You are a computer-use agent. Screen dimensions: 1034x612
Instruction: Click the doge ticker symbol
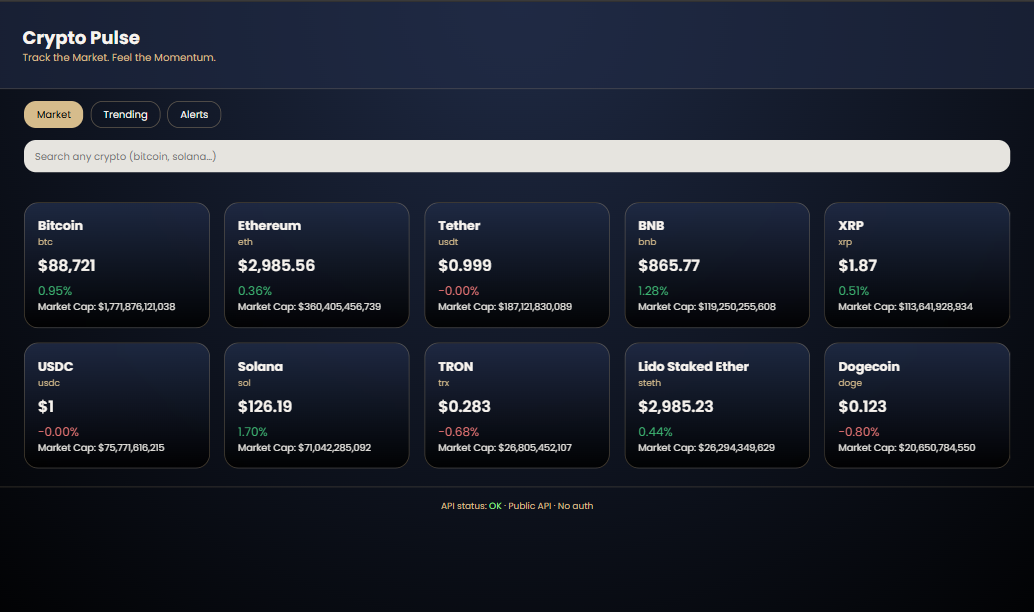(x=850, y=383)
